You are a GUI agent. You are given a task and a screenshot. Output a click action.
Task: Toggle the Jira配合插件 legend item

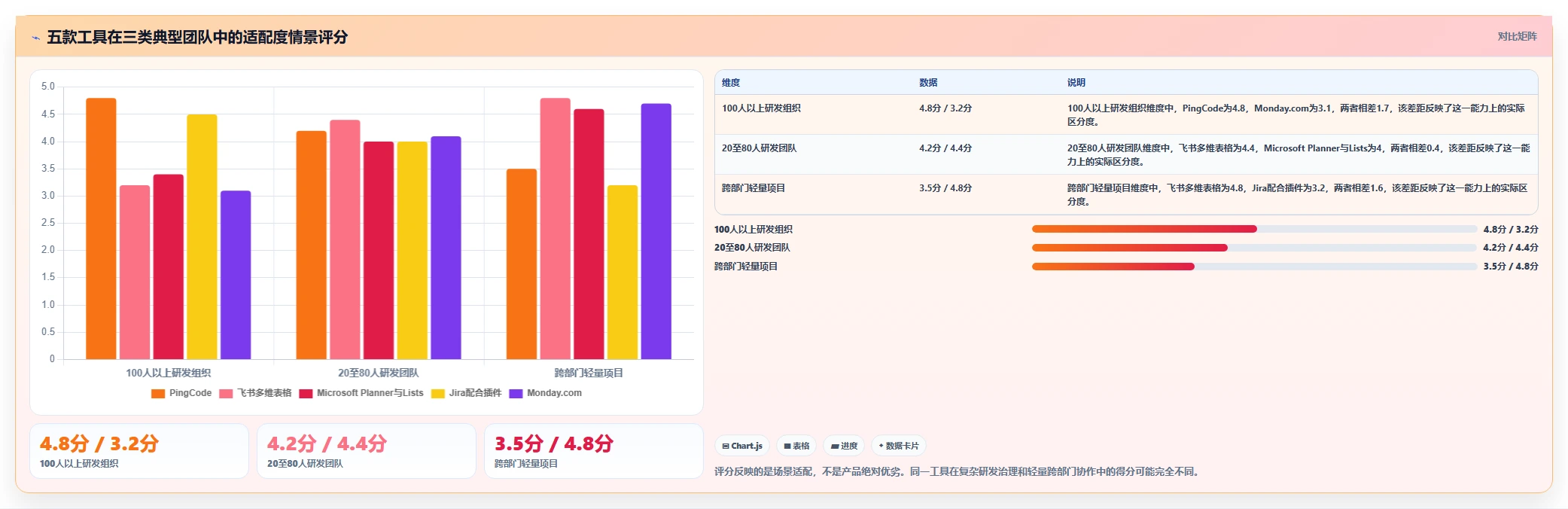(x=466, y=393)
